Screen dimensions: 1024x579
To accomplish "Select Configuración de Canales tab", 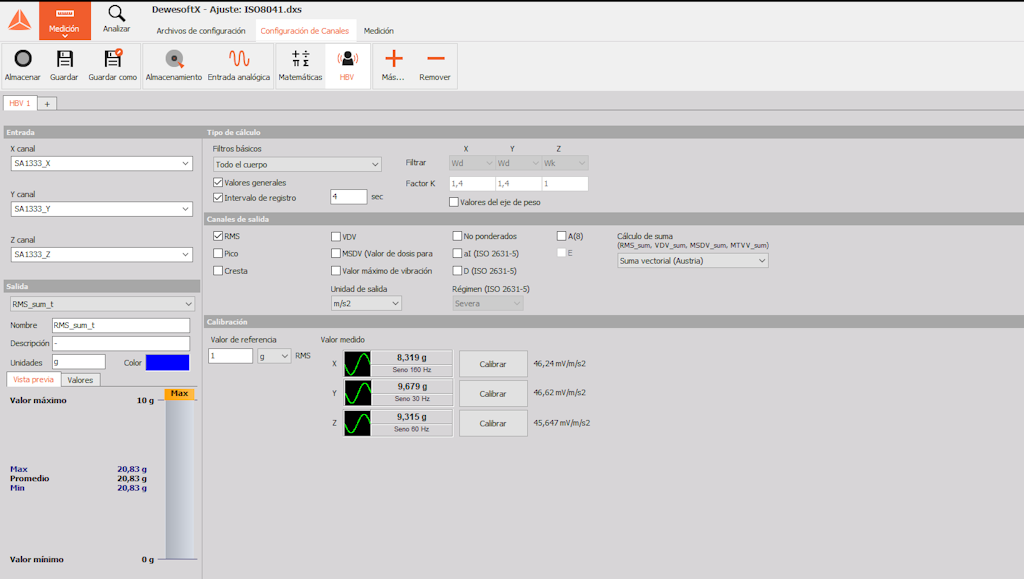I will 305,31.
